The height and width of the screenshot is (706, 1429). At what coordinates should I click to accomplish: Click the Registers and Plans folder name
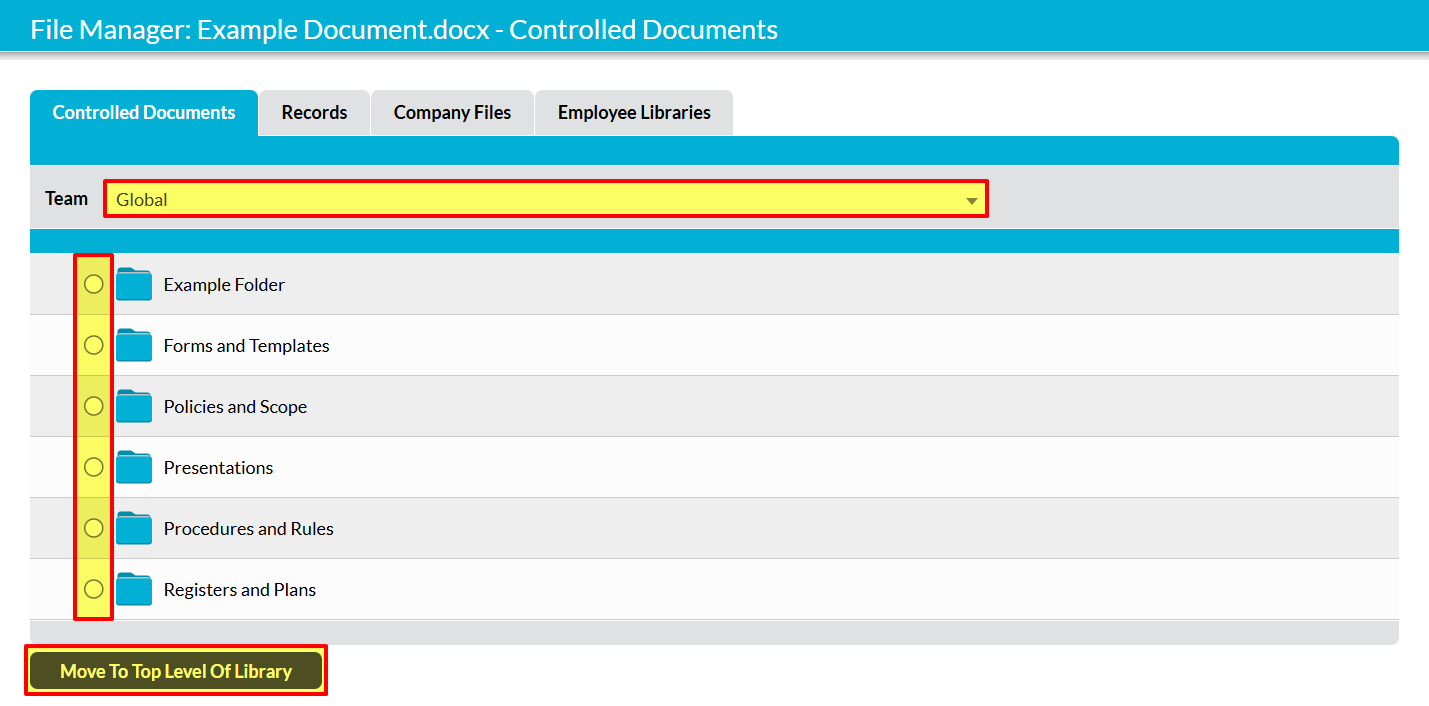240,590
